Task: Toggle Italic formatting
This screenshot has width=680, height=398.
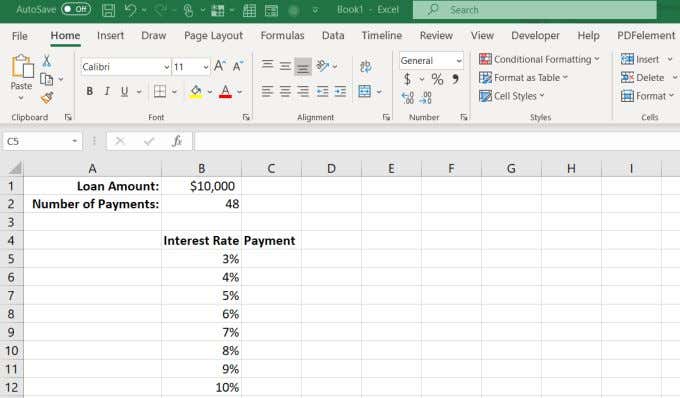Action: coord(107,91)
